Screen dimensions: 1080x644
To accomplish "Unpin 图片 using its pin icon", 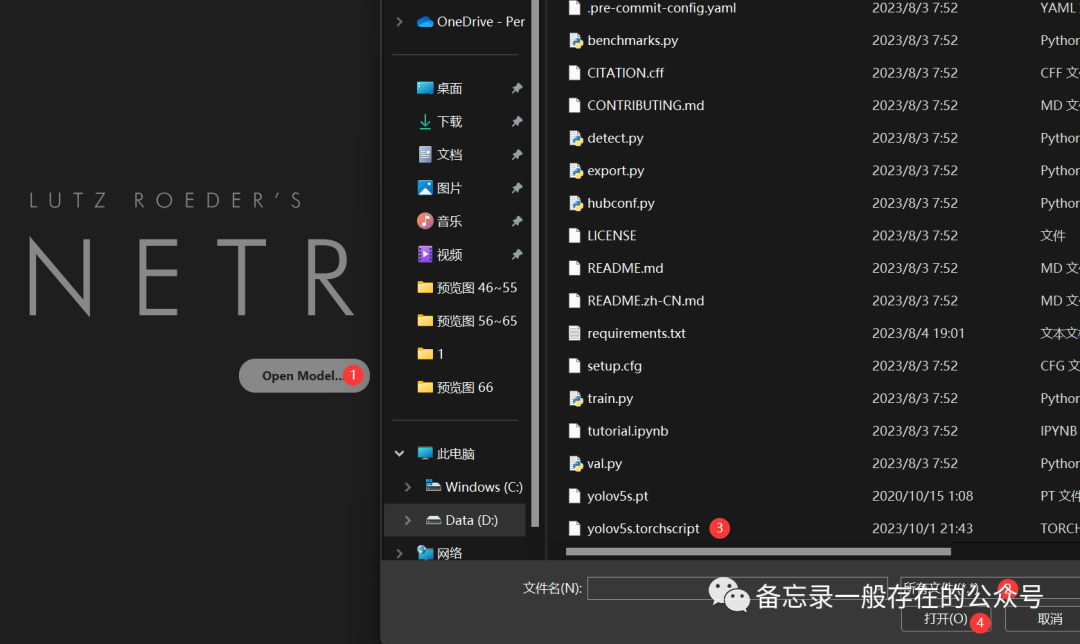I will pos(517,188).
